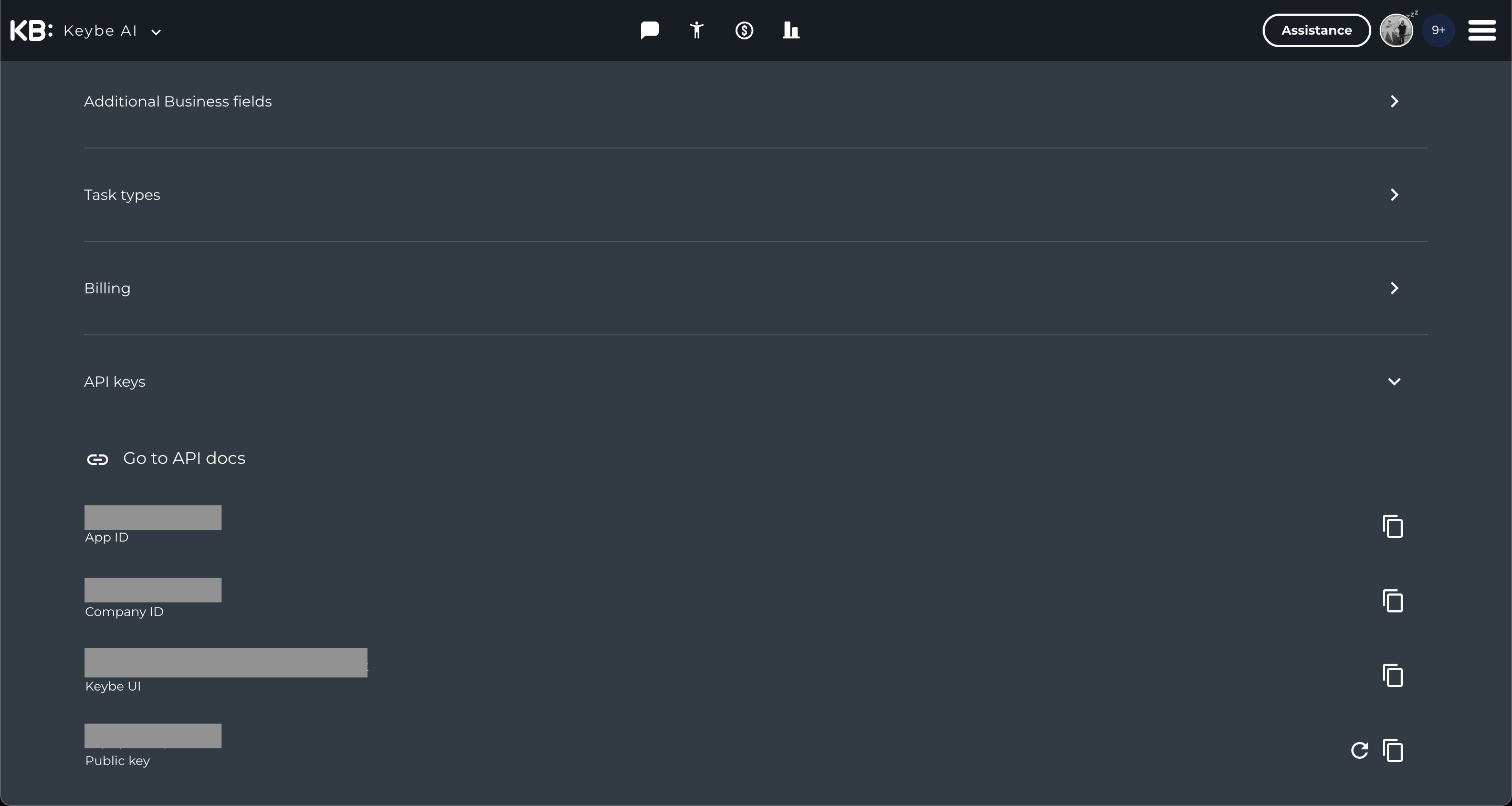1512x806 pixels.
Task: Open the hamburger main menu
Action: click(1482, 30)
